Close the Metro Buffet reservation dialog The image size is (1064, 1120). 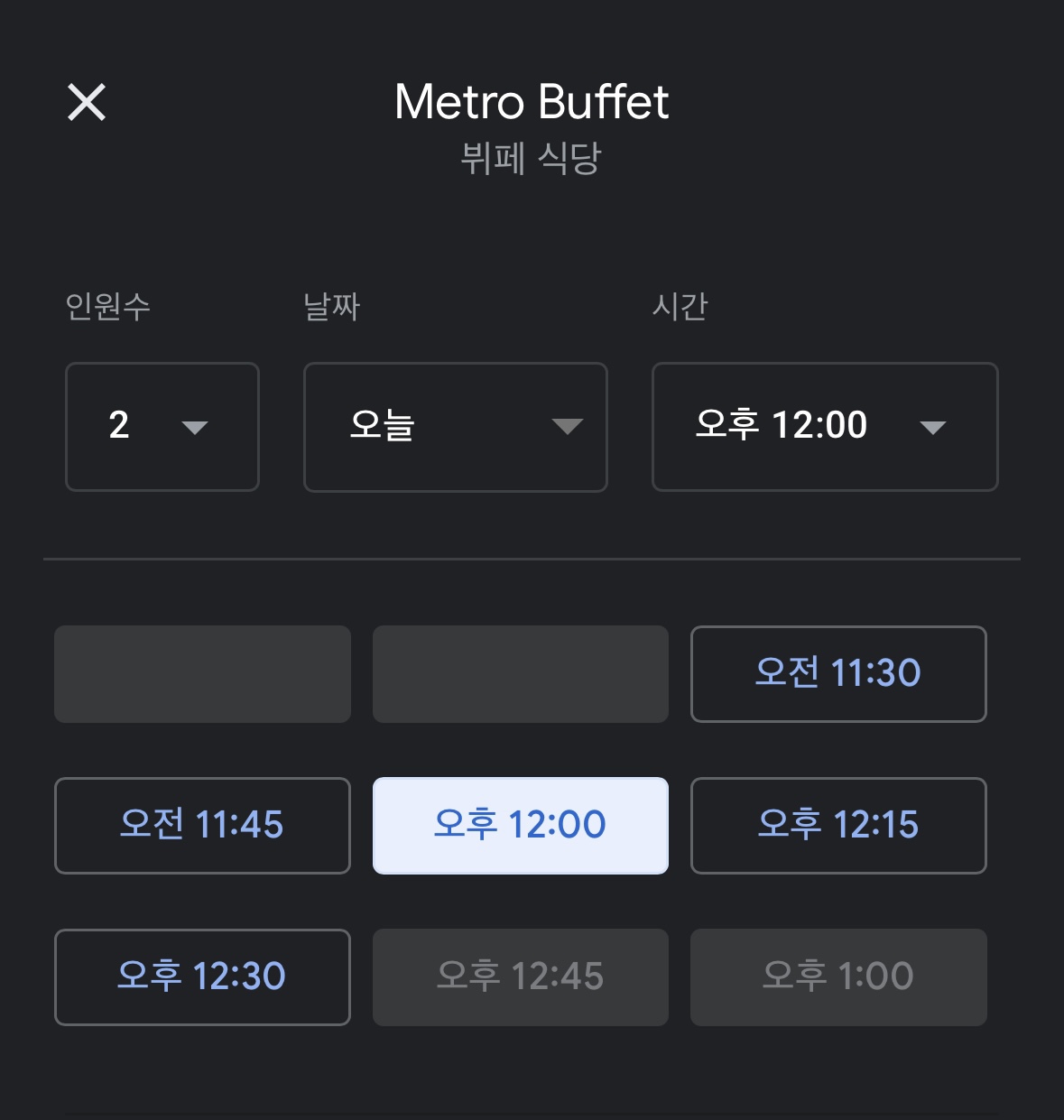(88, 102)
